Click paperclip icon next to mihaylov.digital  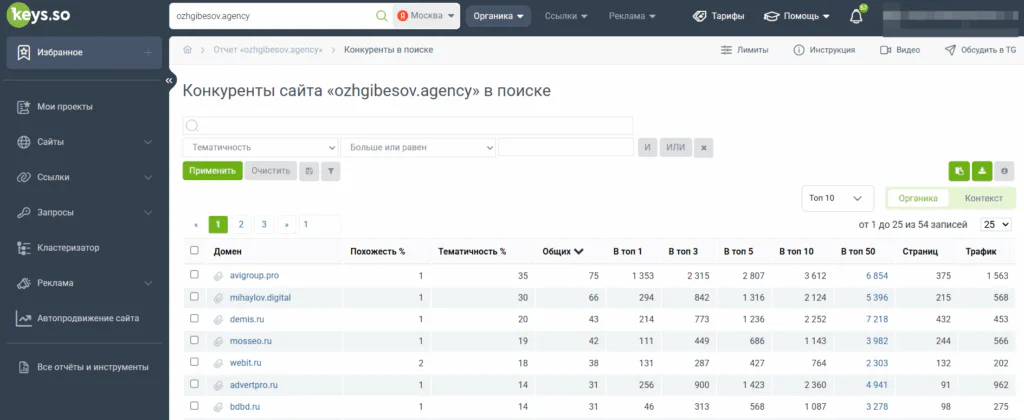tap(219, 298)
